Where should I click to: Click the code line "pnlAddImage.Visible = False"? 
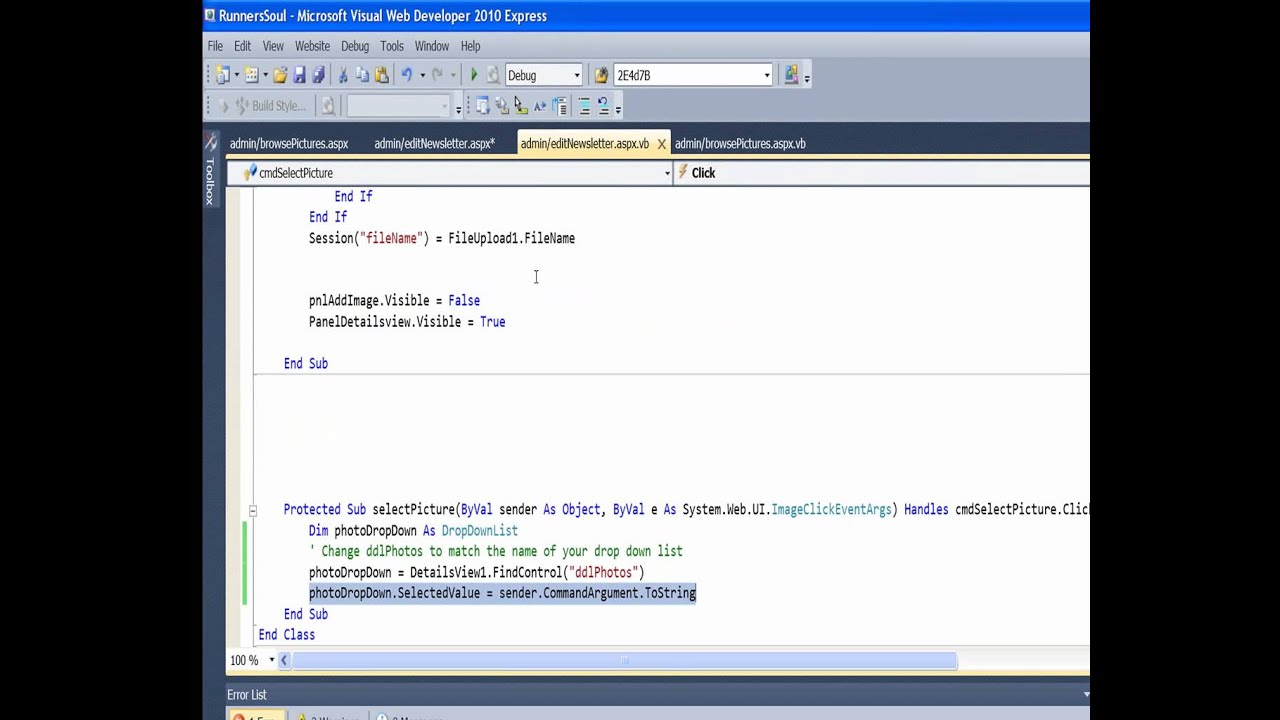tap(394, 300)
